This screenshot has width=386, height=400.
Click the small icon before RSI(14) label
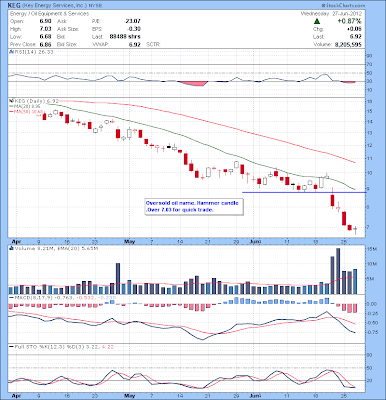11,52
